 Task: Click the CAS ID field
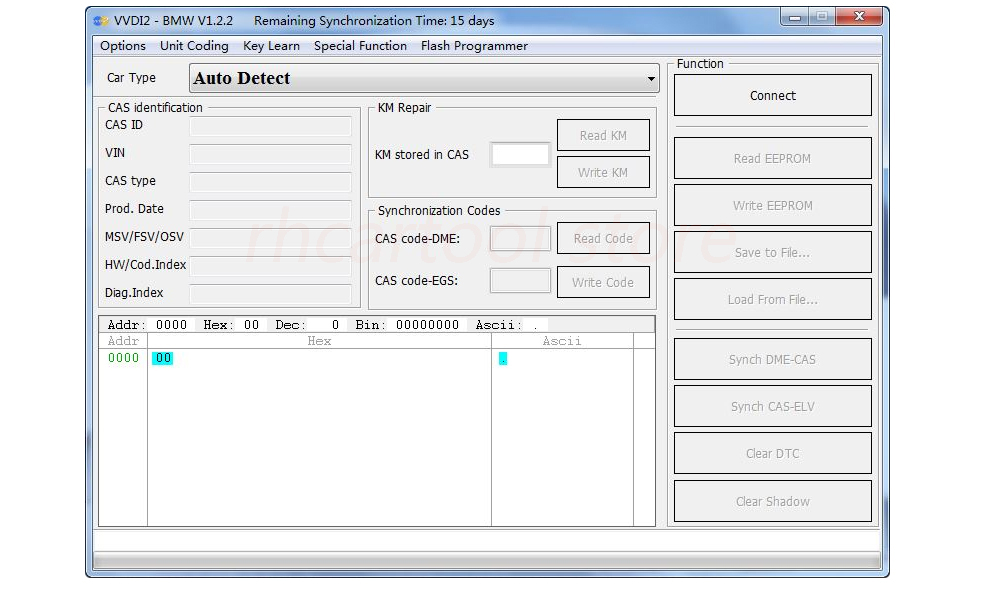270,126
